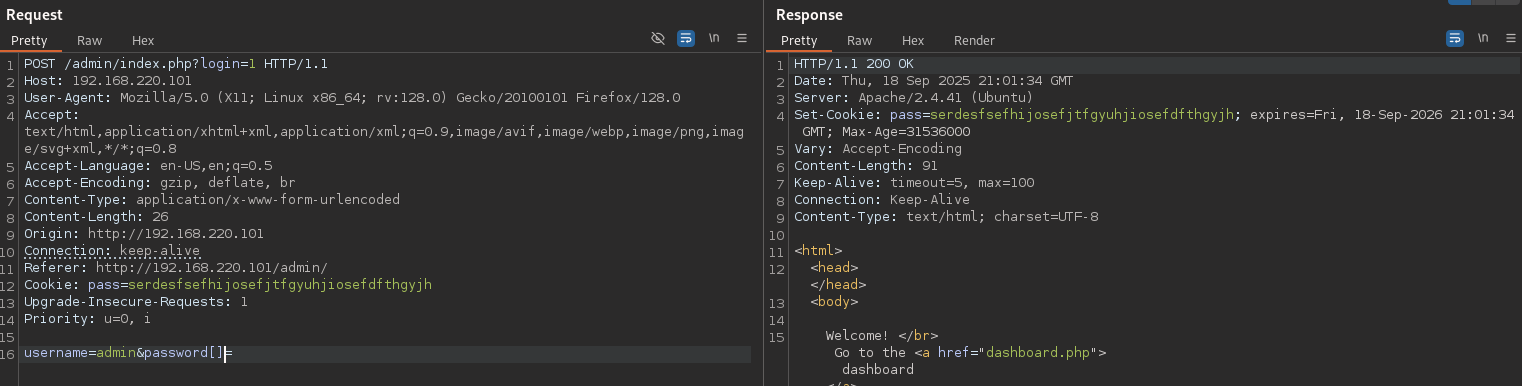The width and height of the screenshot is (1522, 386).
Task: Click the Priority: u=0, i header
Action: pos(88,319)
